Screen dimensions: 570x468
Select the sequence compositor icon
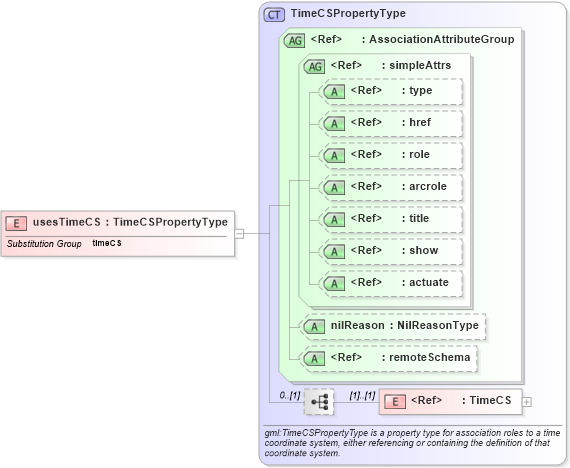[x=319, y=402]
